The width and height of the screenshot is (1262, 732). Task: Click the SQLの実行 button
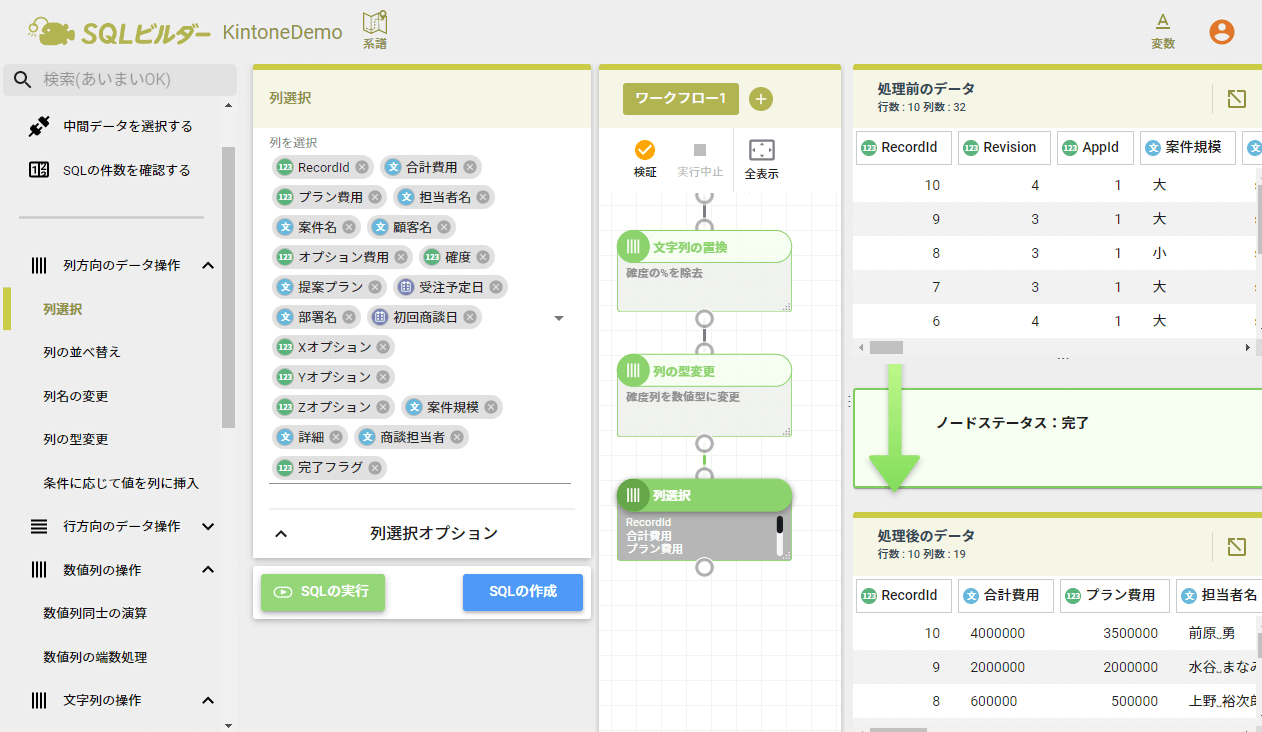[x=322, y=592]
